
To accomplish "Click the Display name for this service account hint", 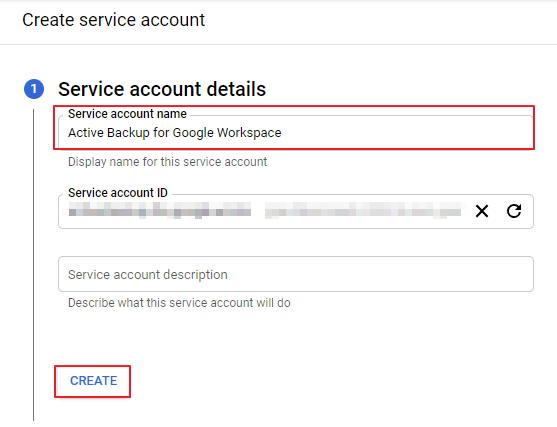I will 167,162.
